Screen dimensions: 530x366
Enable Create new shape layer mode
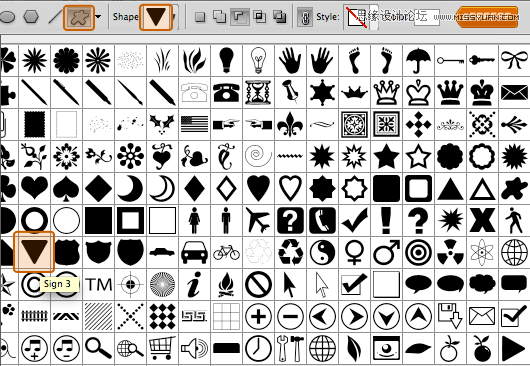(x=200, y=17)
